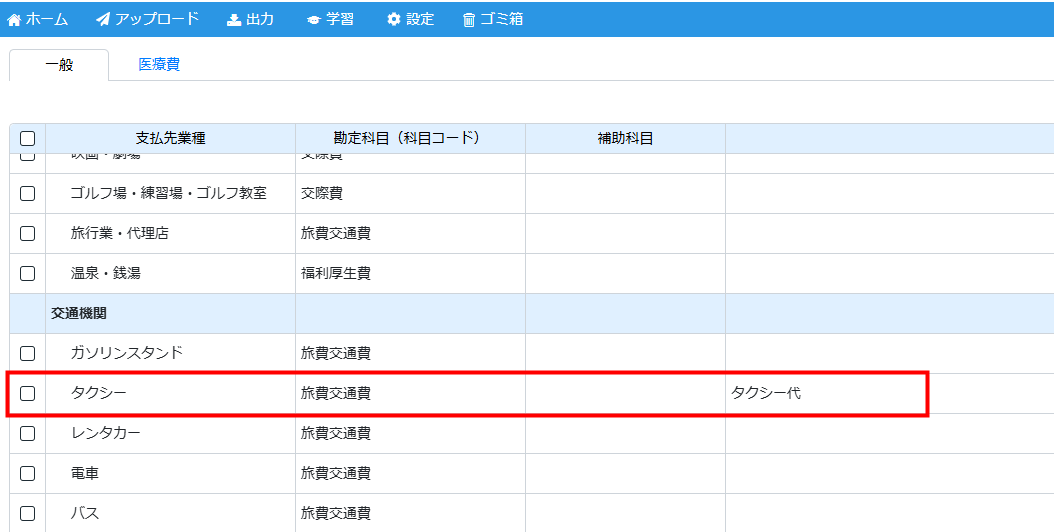Click the Home house icon
The image size is (1054, 532).
pos(14,20)
